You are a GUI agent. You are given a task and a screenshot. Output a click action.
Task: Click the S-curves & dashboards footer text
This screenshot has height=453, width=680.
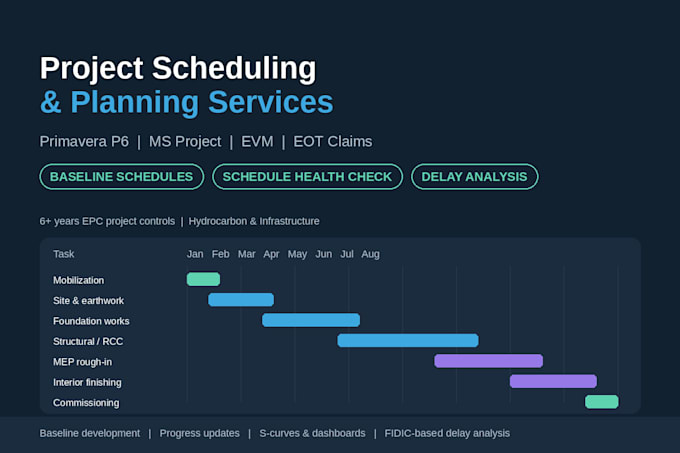(x=312, y=433)
